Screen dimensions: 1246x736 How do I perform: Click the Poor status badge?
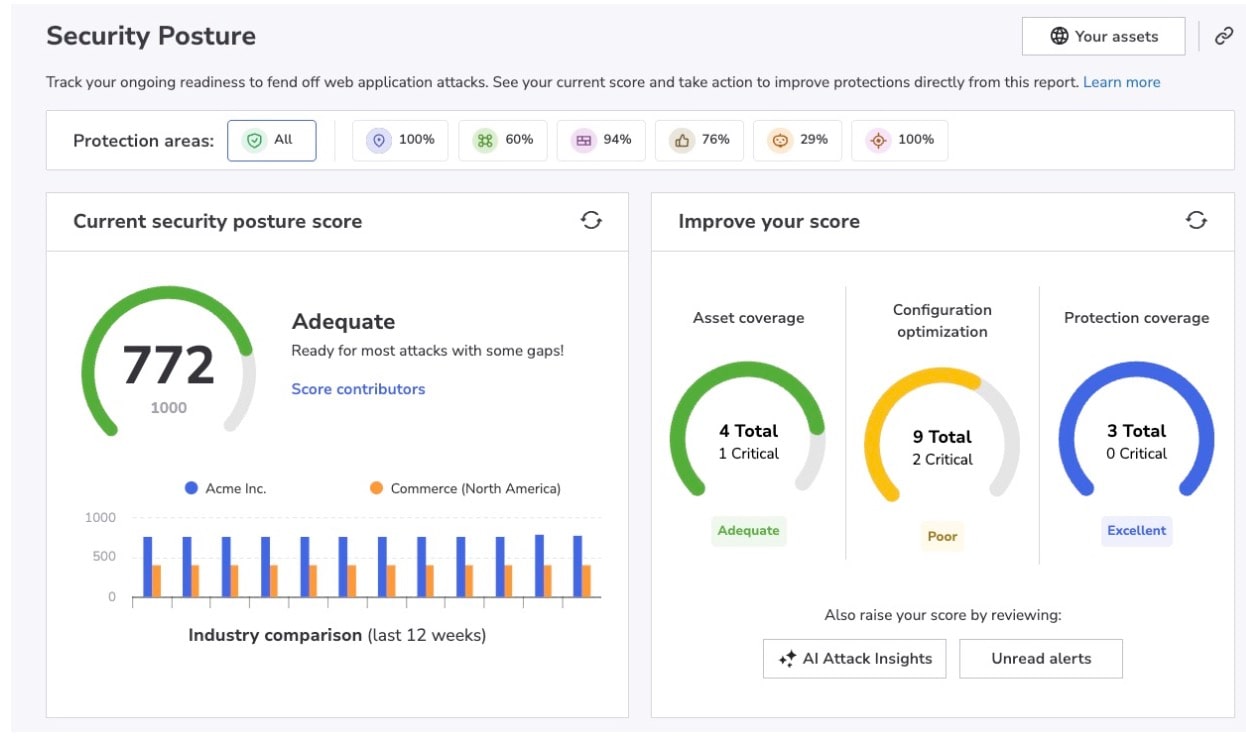click(942, 537)
